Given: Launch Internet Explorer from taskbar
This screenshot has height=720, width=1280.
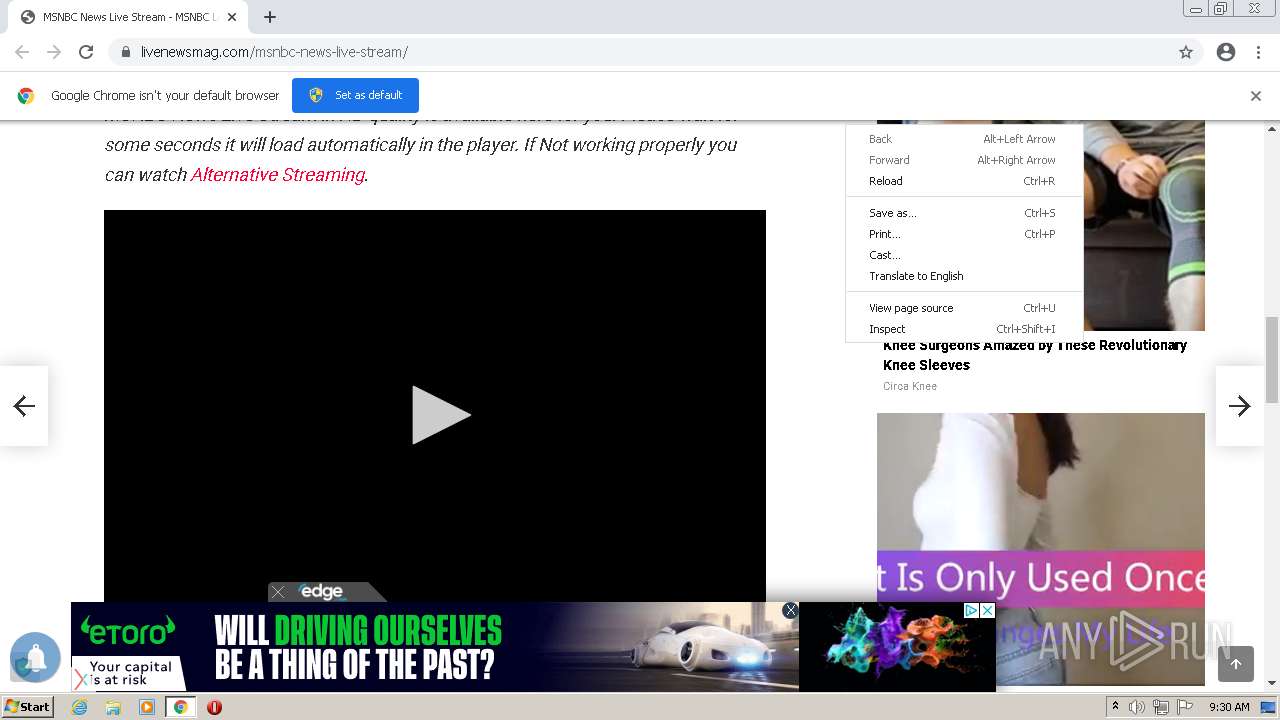Looking at the screenshot, I should click(80, 707).
